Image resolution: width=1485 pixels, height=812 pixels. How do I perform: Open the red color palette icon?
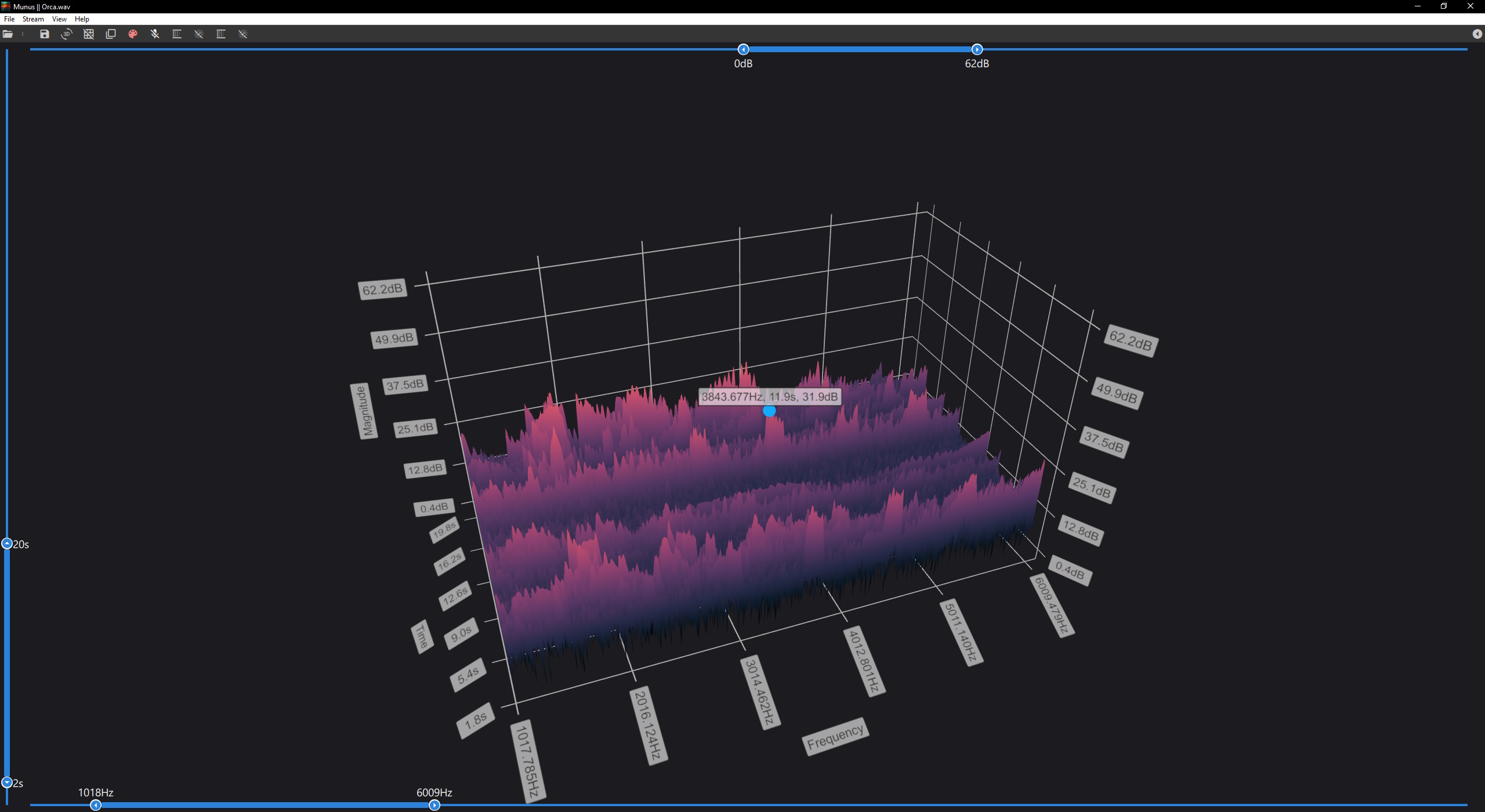tap(133, 34)
